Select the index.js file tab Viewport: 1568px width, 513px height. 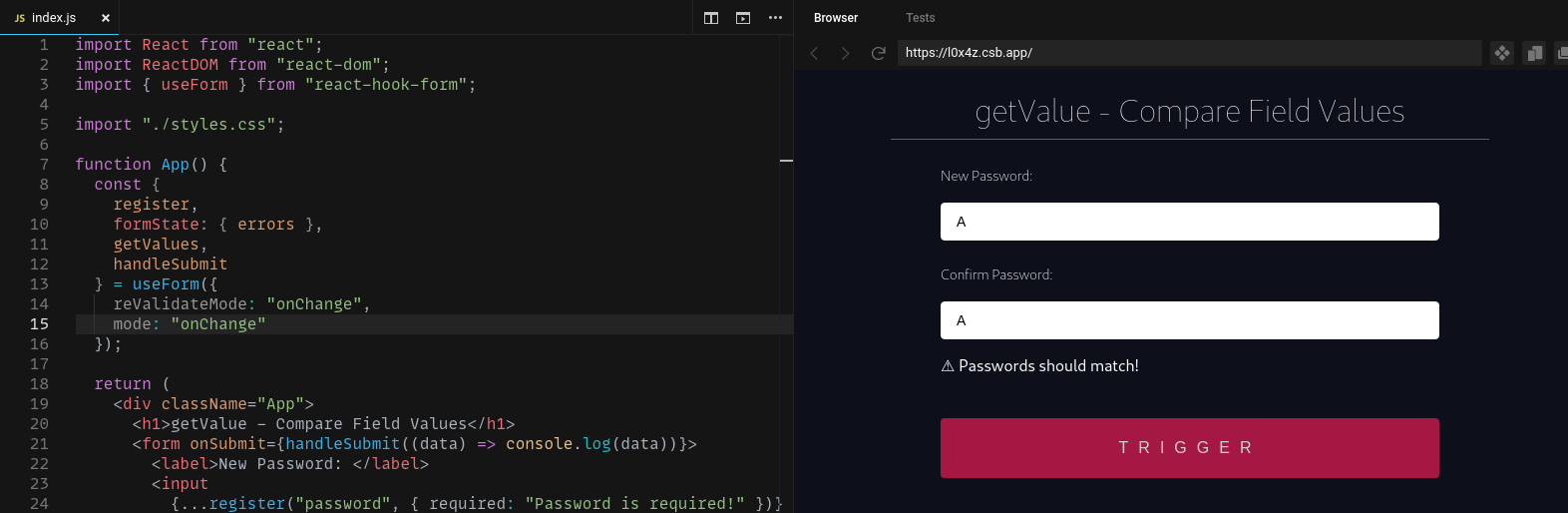click(x=54, y=18)
